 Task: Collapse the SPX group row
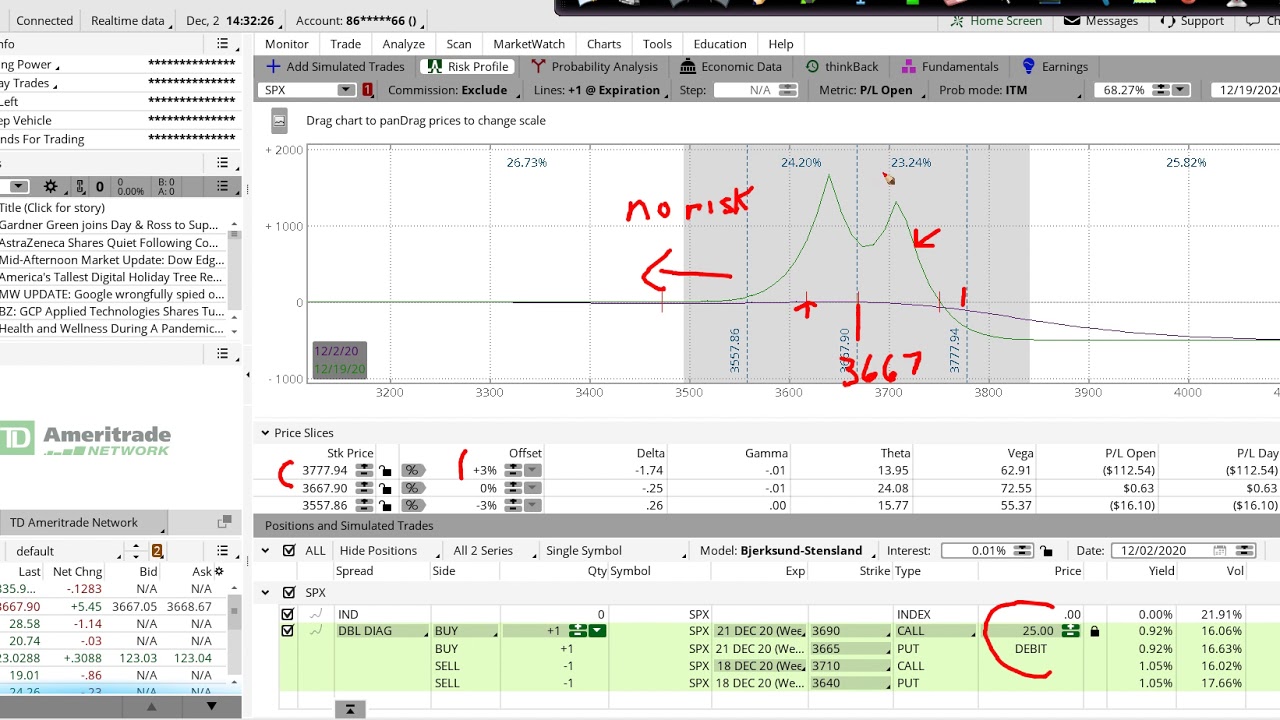pyautogui.click(x=265, y=593)
